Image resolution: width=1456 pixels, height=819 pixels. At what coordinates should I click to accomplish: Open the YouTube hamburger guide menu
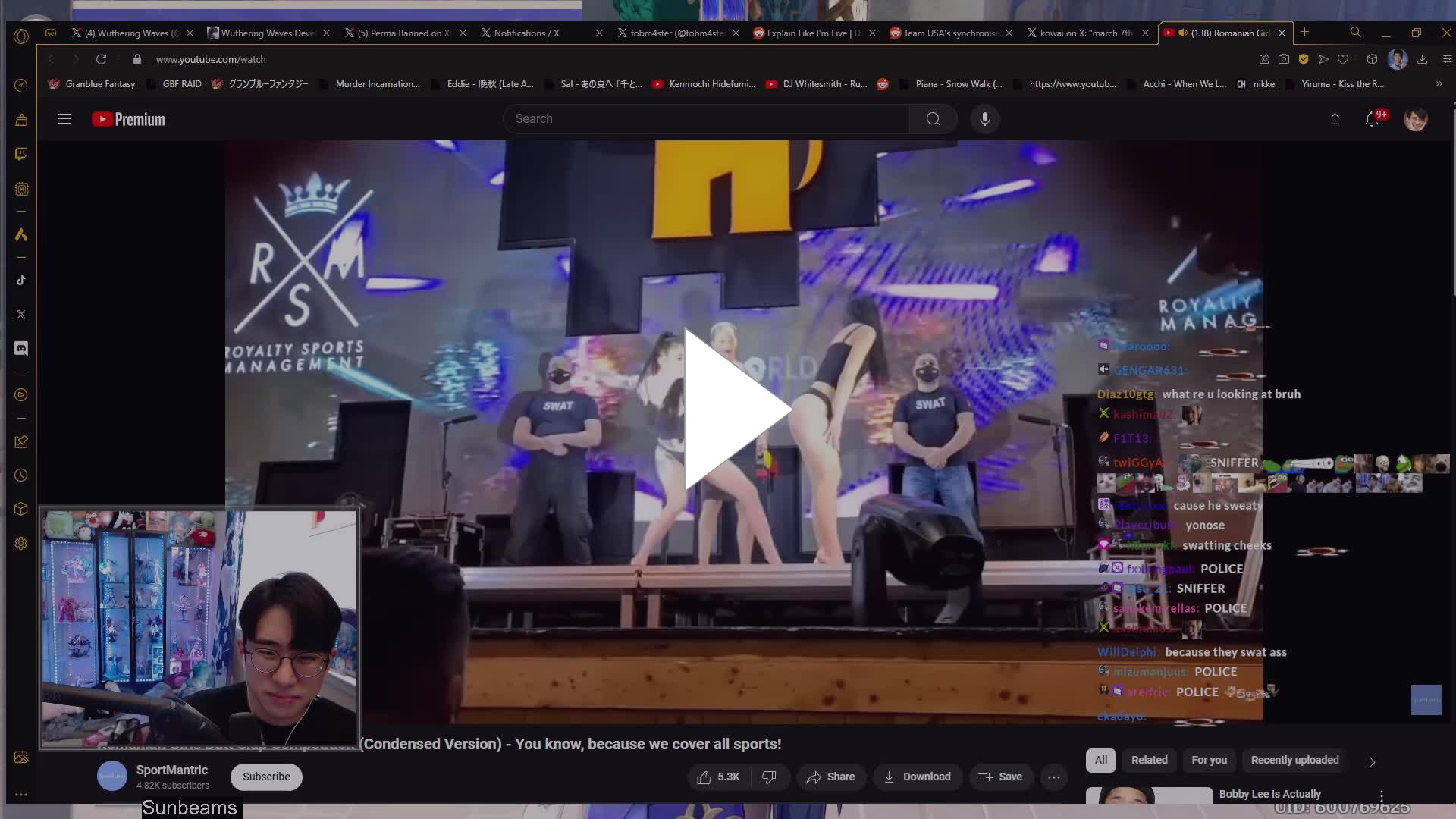tap(64, 119)
